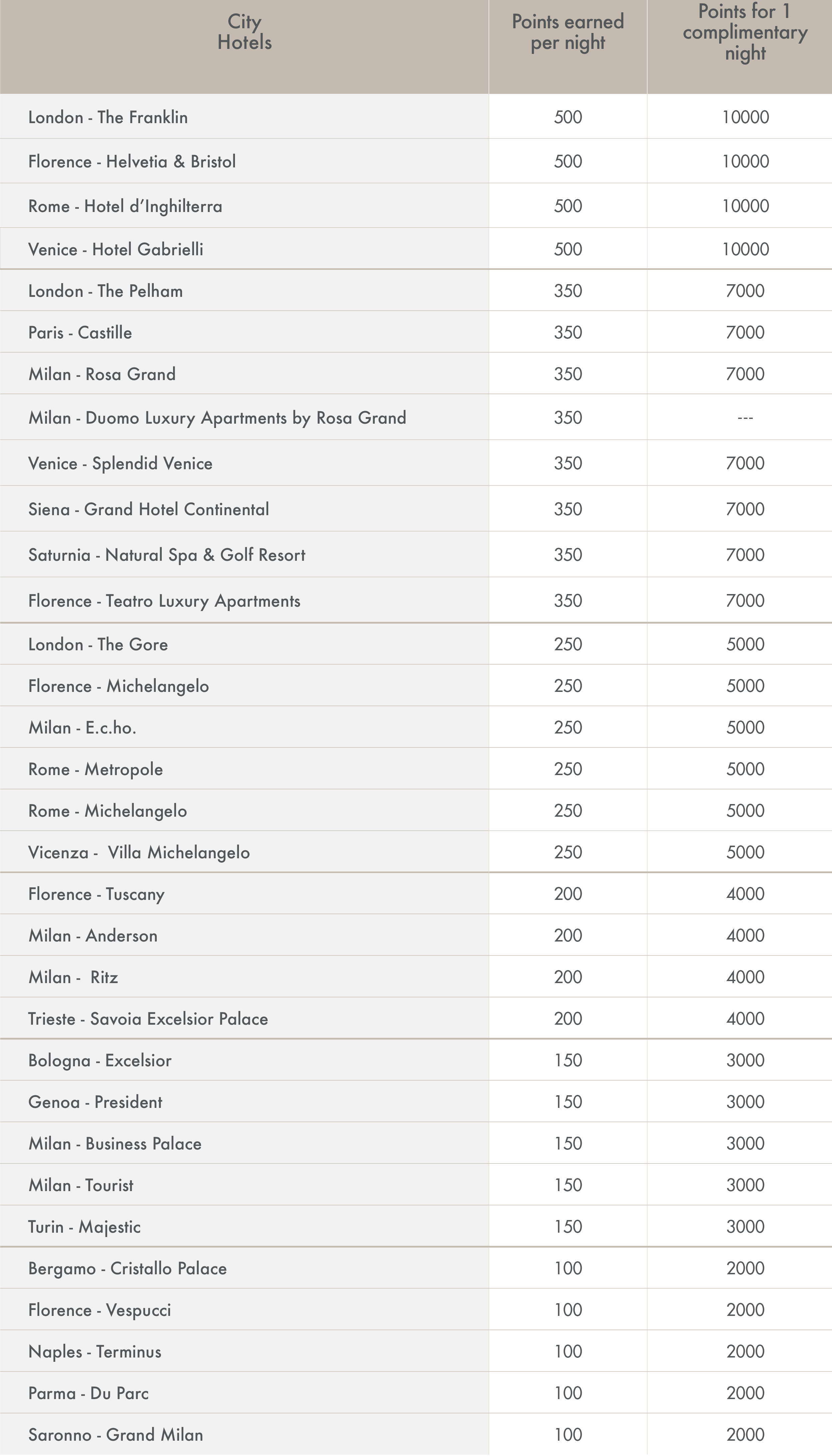
Task: Select the London - The Gore row
Action: point(98,645)
